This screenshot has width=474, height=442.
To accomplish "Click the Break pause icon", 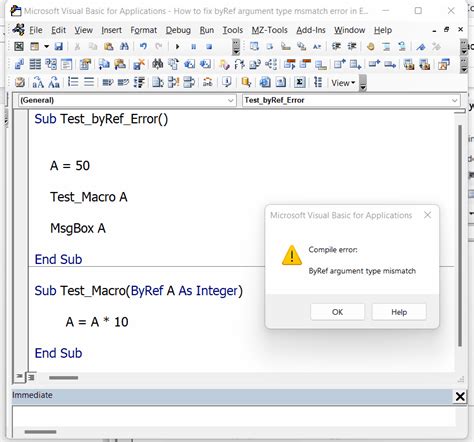I will 194,46.
